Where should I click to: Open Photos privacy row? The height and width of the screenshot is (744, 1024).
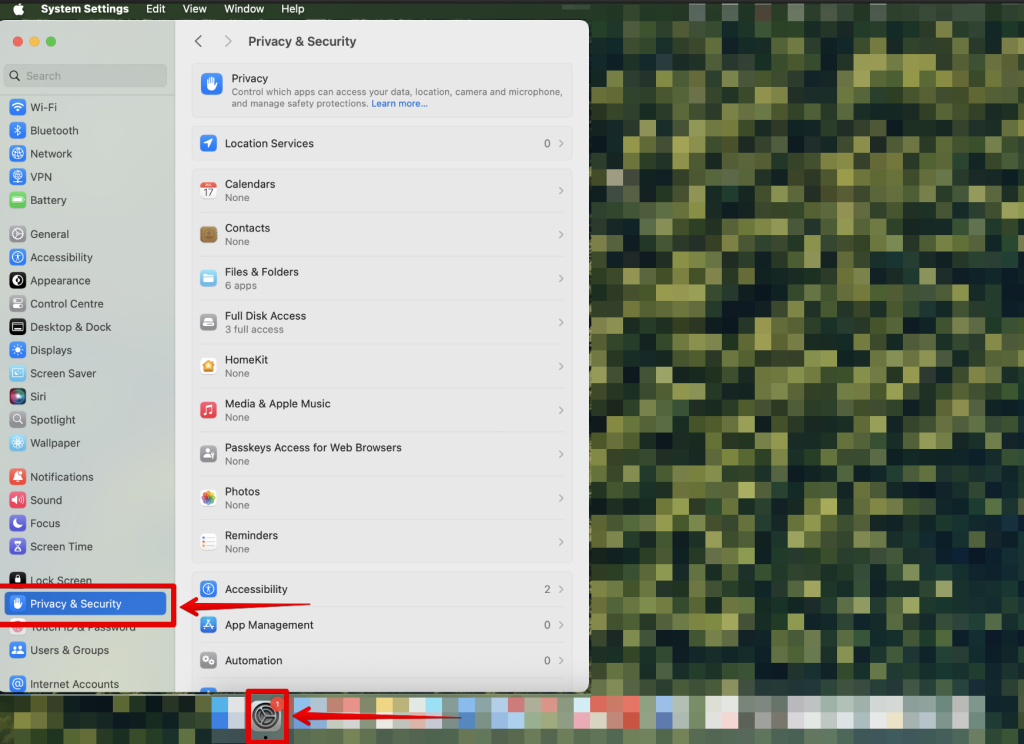pyautogui.click(x=382, y=498)
